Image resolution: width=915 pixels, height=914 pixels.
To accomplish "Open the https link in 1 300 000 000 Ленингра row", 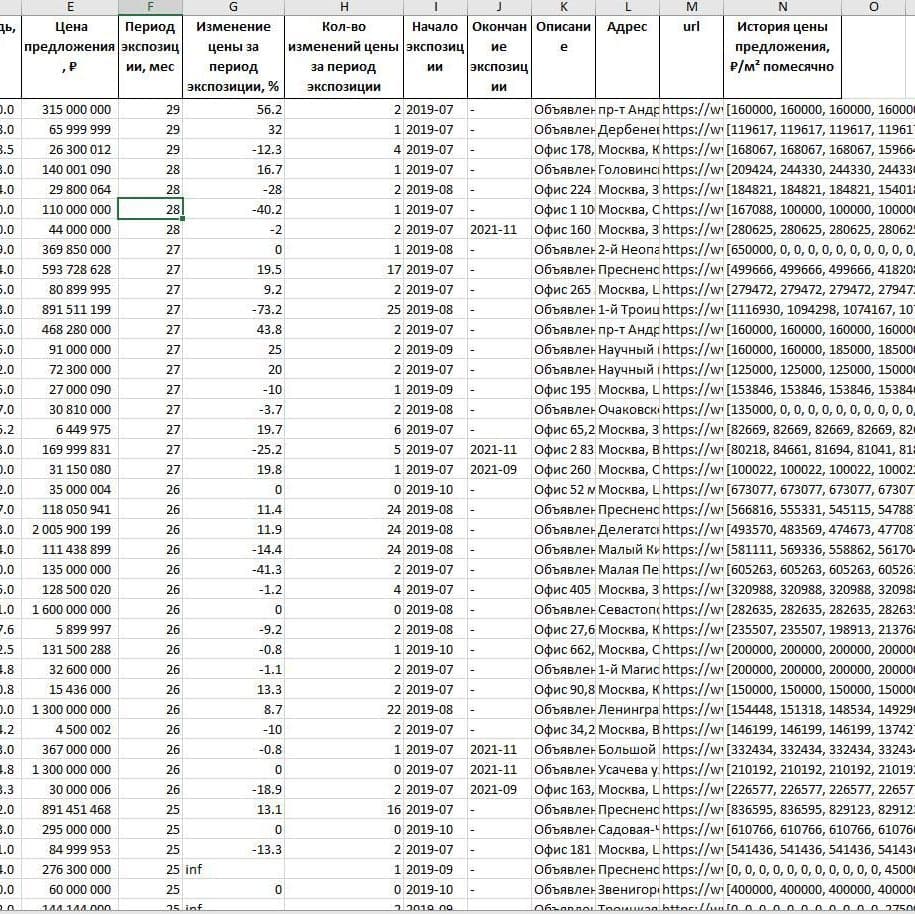I will point(692,709).
